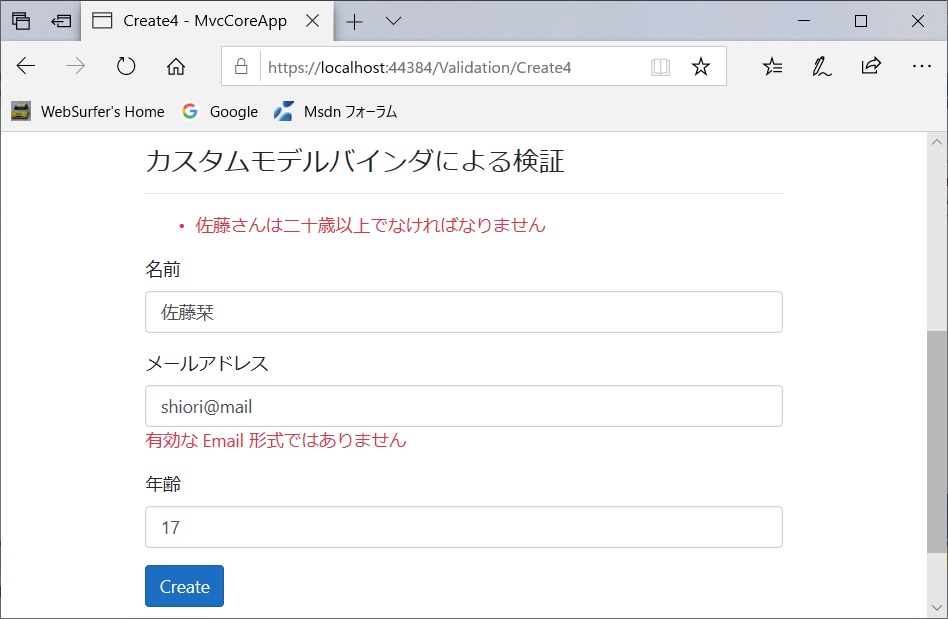Click the 名前 text field
Viewport: 948px width, 619px height.
tap(463, 312)
